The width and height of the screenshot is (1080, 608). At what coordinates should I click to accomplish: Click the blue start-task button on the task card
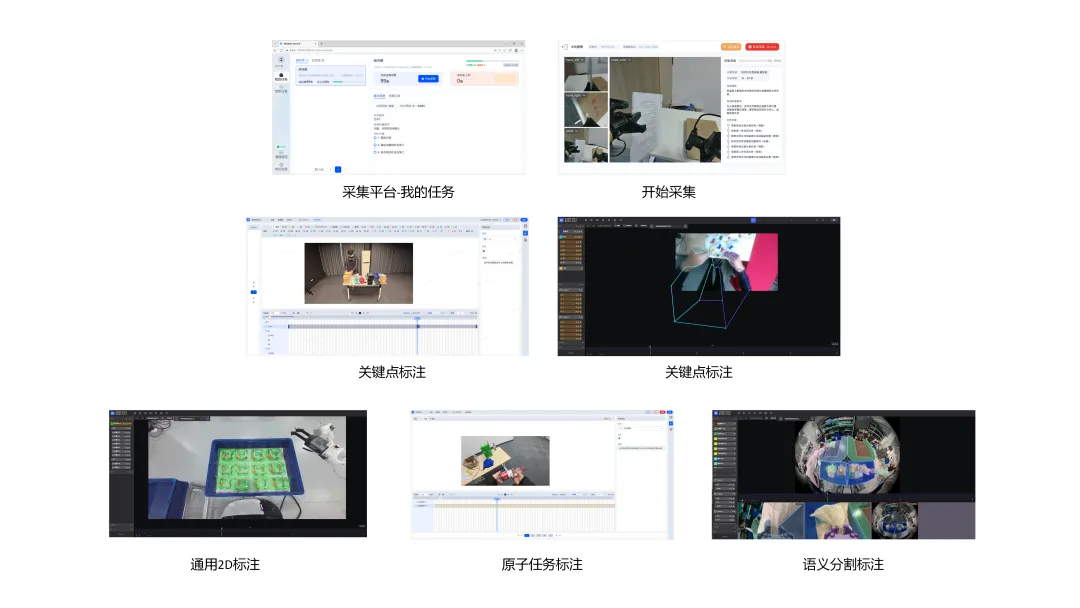(428, 79)
